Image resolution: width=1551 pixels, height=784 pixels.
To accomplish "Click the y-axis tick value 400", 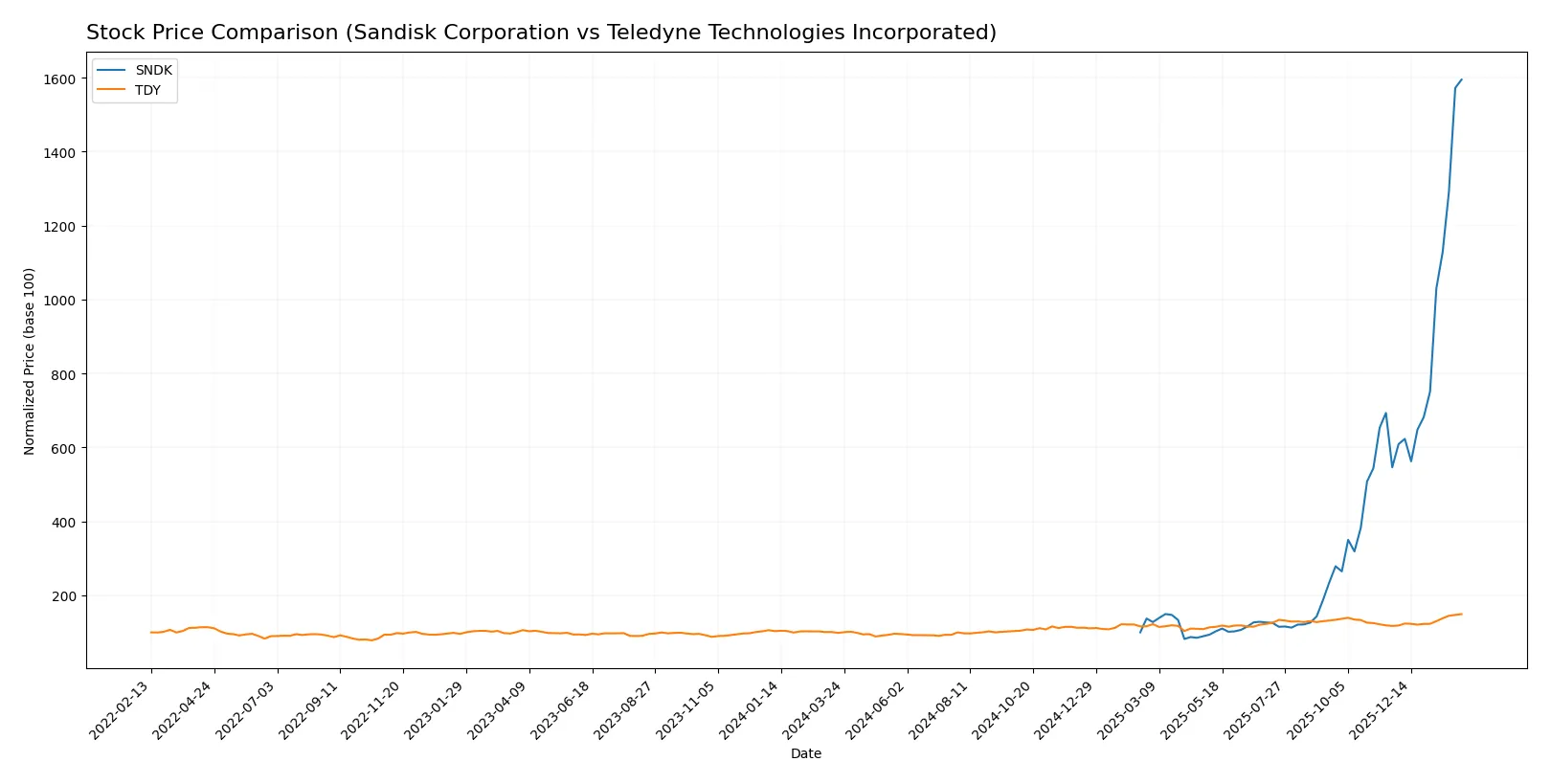I will [x=63, y=523].
